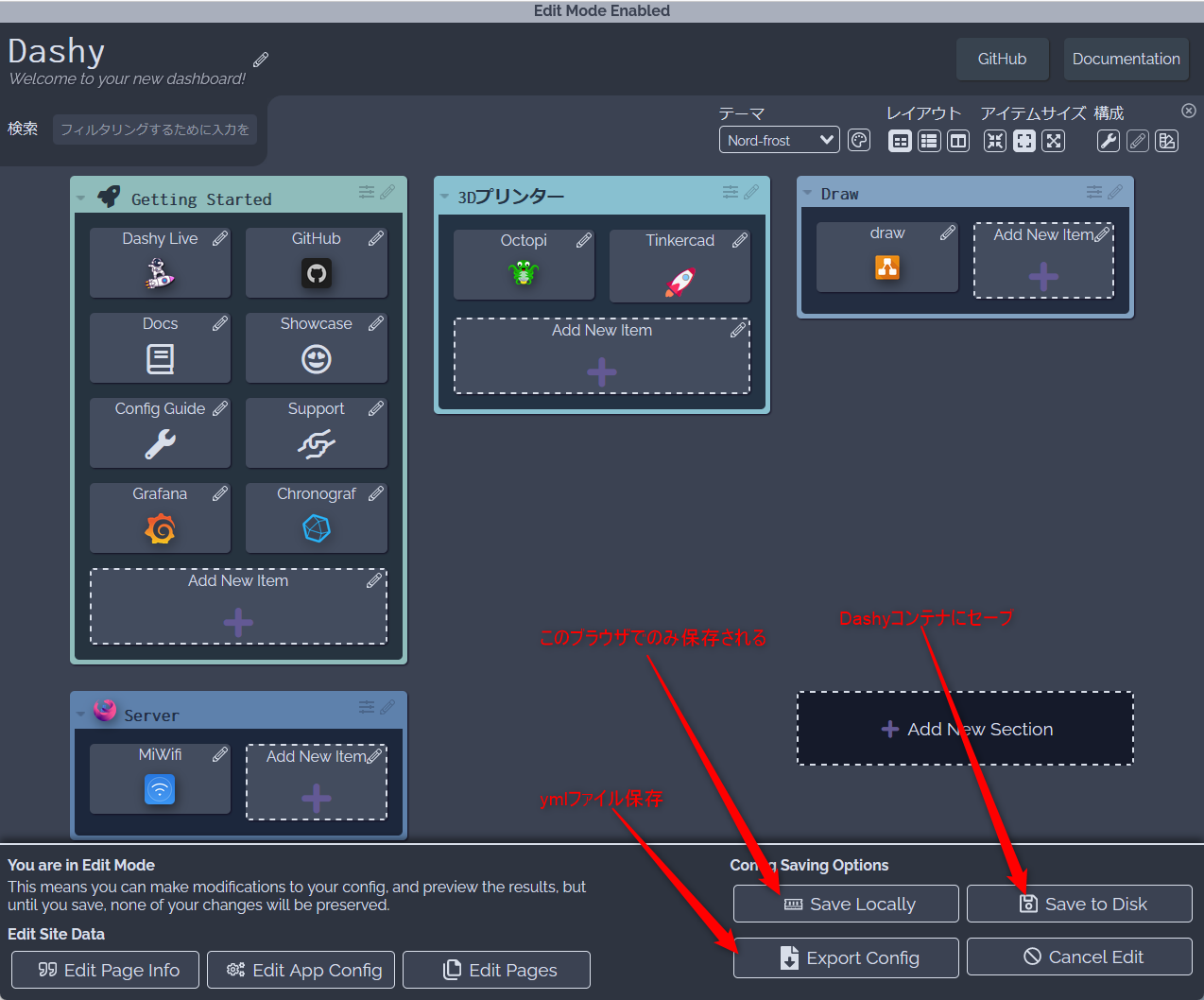The width and height of the screenshot is (1204, 1000).
Task: Click the Docs book icon
Action: pyautogui.click(x=160, y=359)
